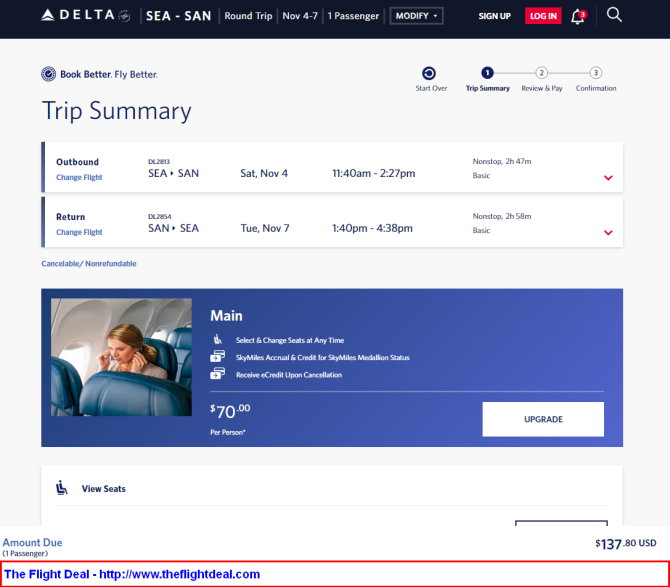Click the Sat, Nov 4 date

point(264,173)
